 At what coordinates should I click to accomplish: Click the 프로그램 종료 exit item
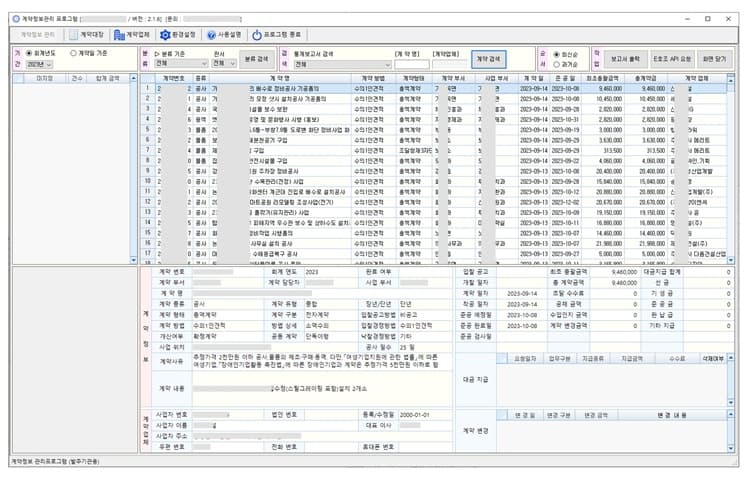click(x=277, y=35)
